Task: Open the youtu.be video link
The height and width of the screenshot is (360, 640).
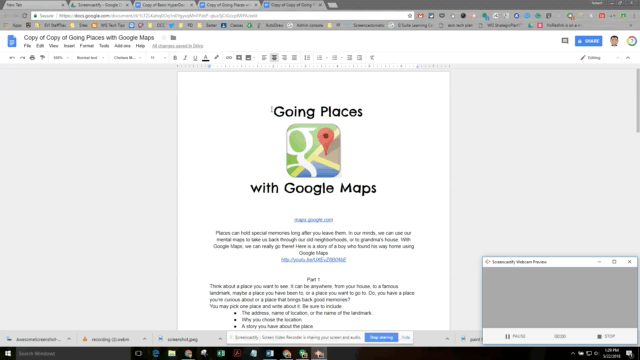Action: click(x=313, y=260)
